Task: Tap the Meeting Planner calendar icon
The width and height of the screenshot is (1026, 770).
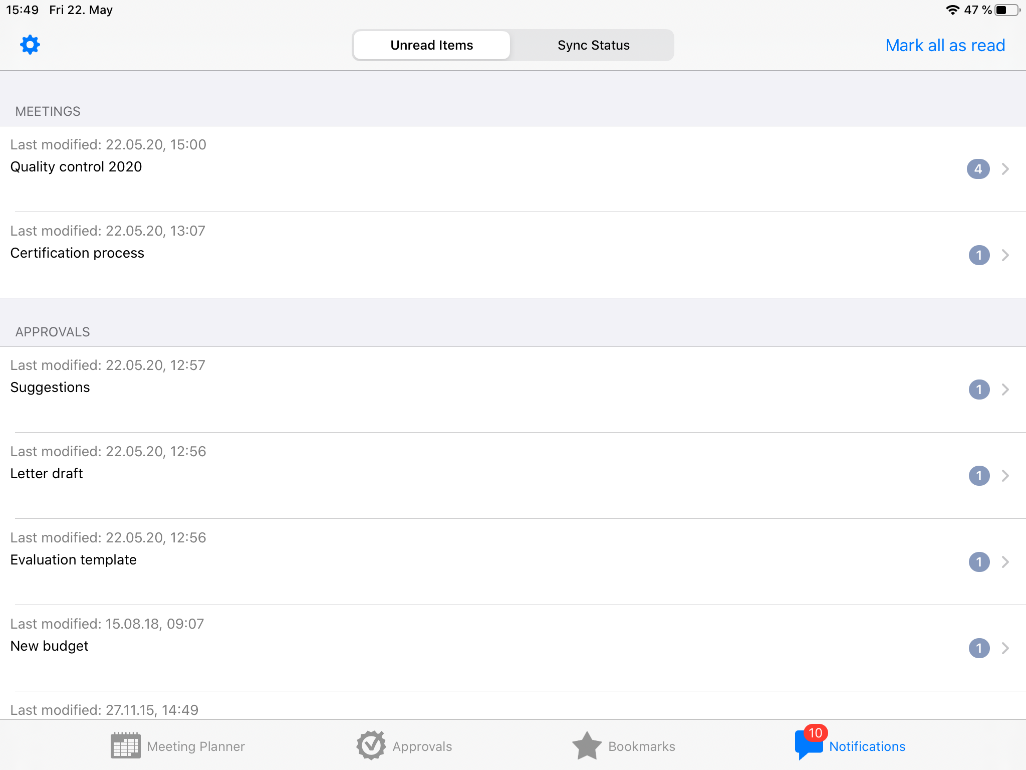Action: pos(126,746)
